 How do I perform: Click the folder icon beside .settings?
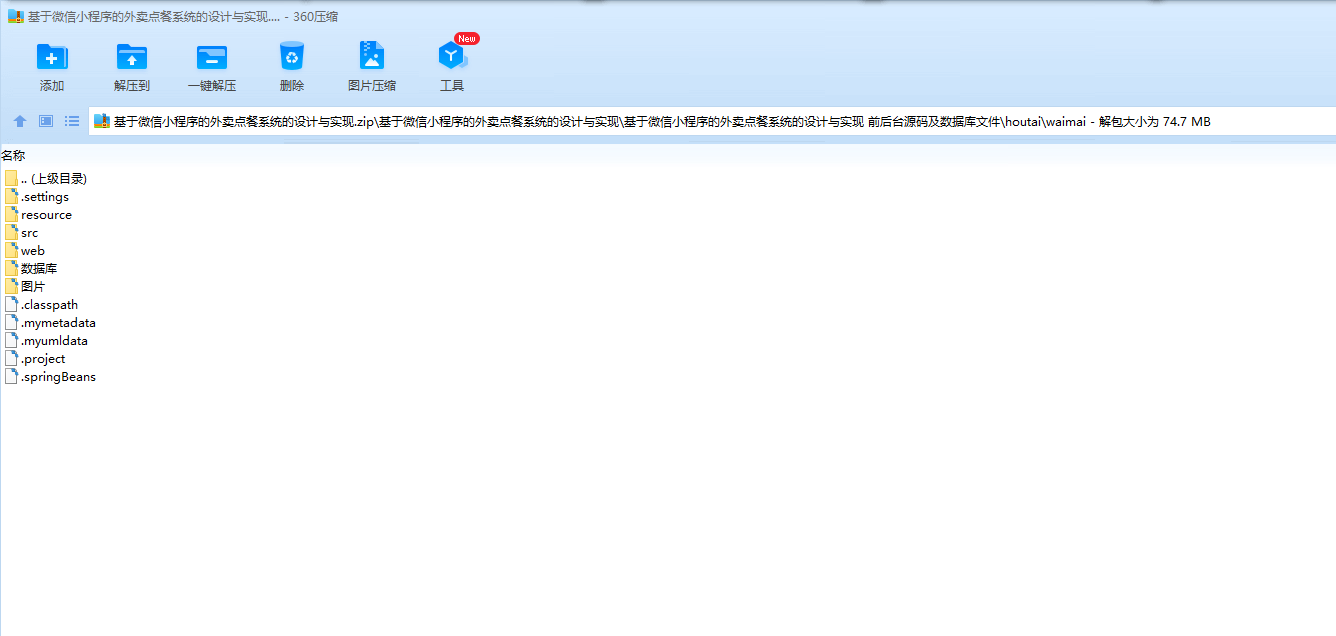tap(12, 196)
